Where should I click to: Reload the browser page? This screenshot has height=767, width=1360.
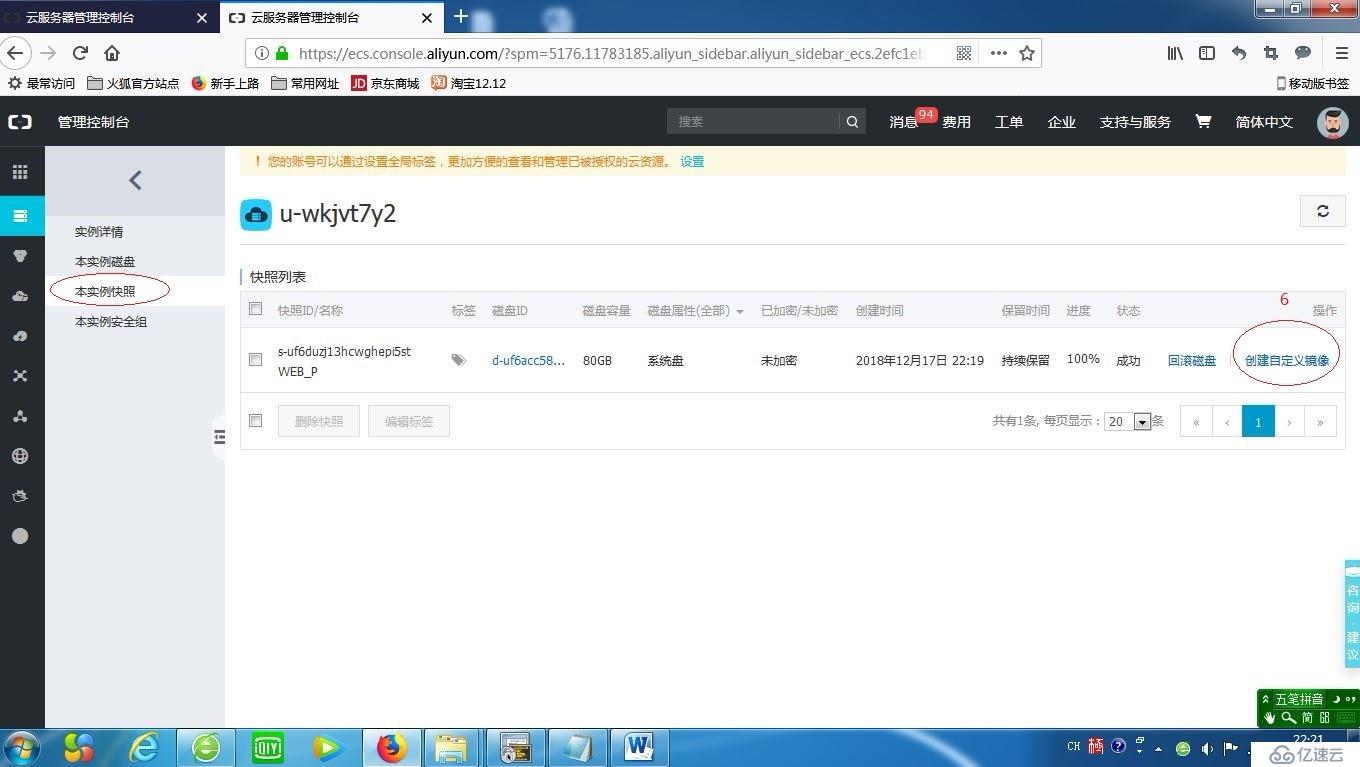[80, 53]
